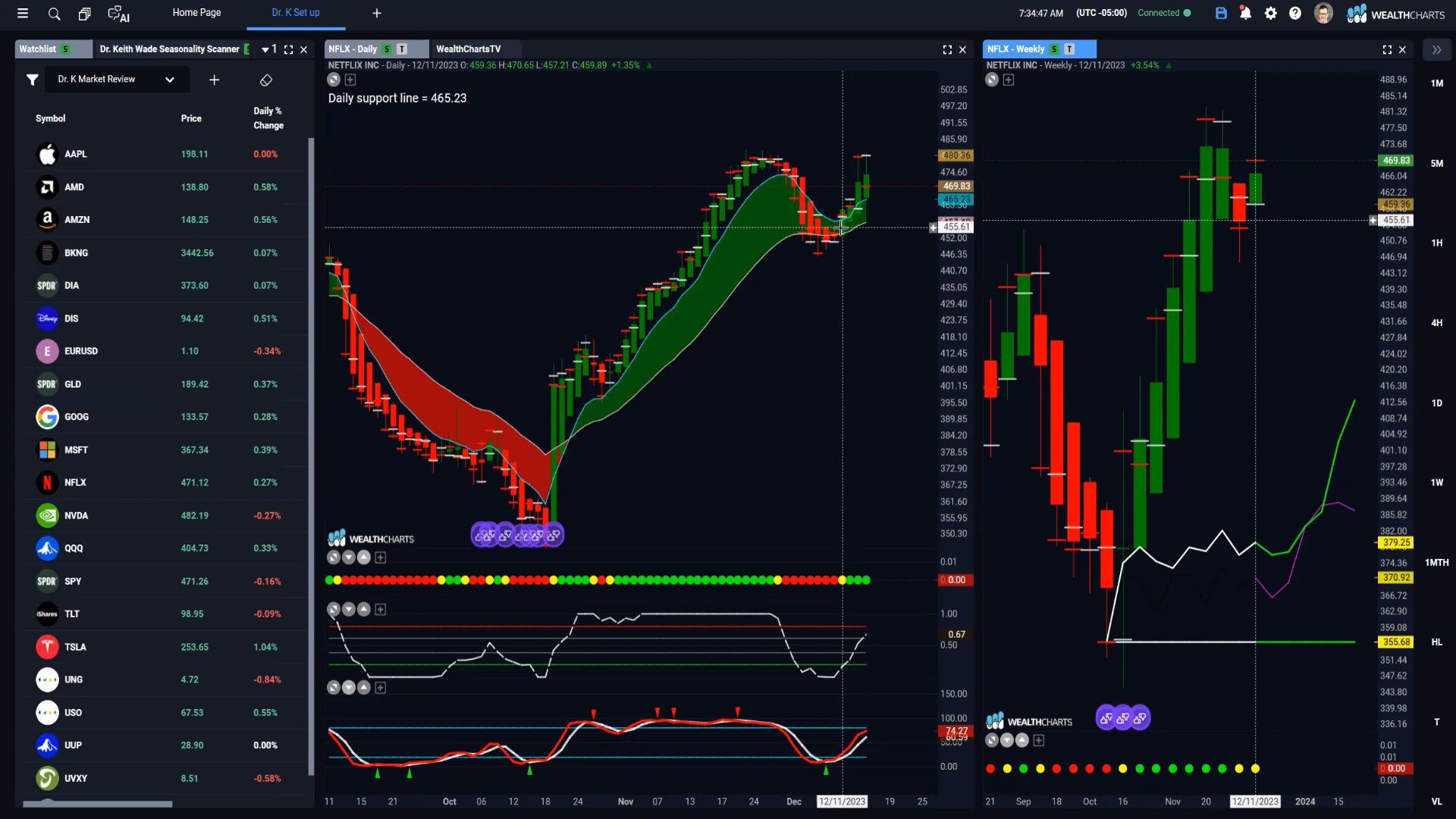Viewport: 1456px width, 819px height.
Task: Sort watchlist by Daily % Change header
Action: click(x=268, y=118)
